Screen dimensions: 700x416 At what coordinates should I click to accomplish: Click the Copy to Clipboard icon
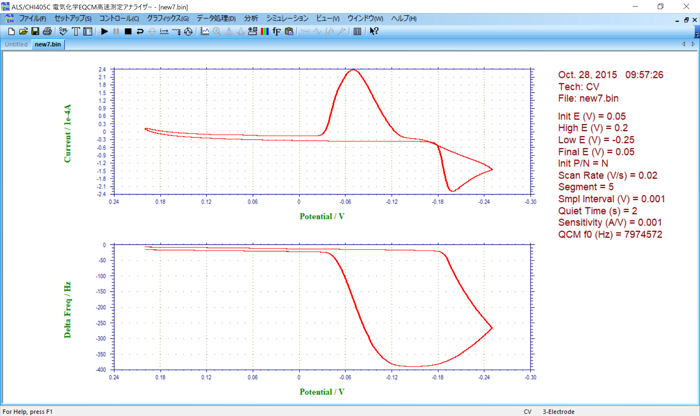(x=289, y=31)
